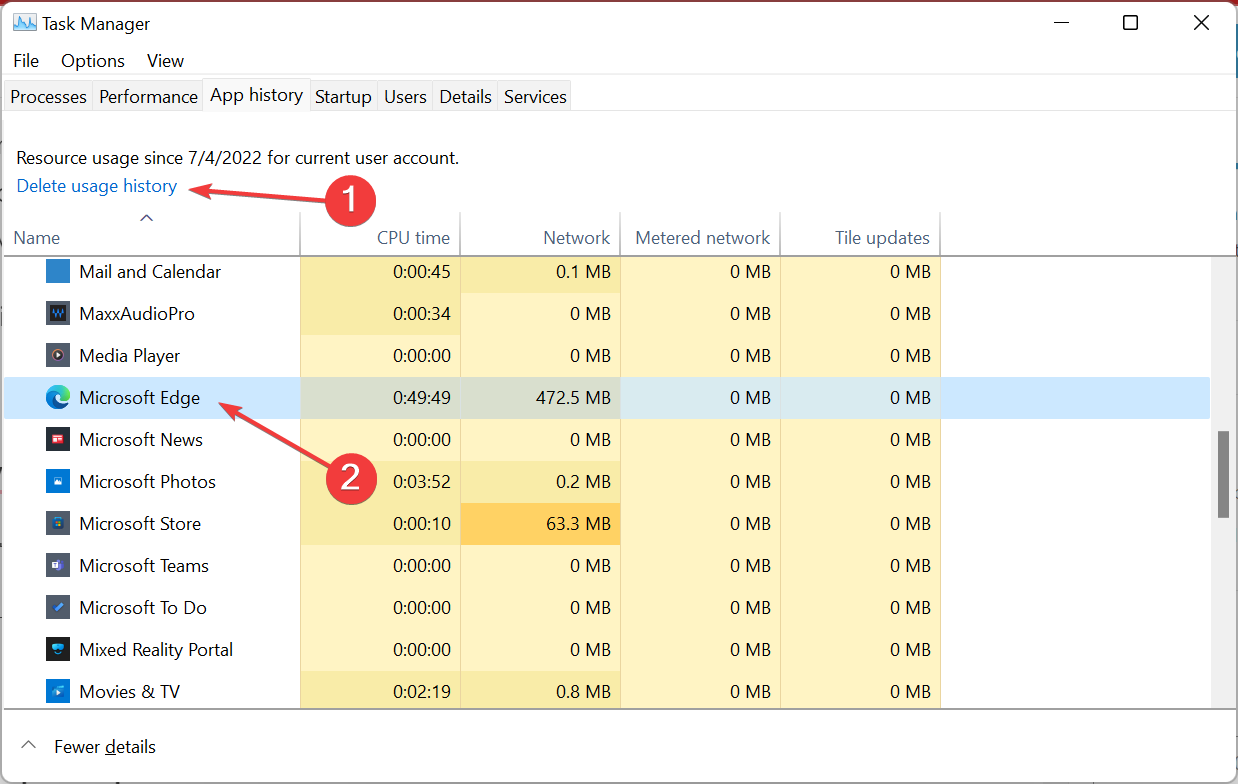Close the Task Manager window
Viewport: 1238px width, 784px height.
1201,23
